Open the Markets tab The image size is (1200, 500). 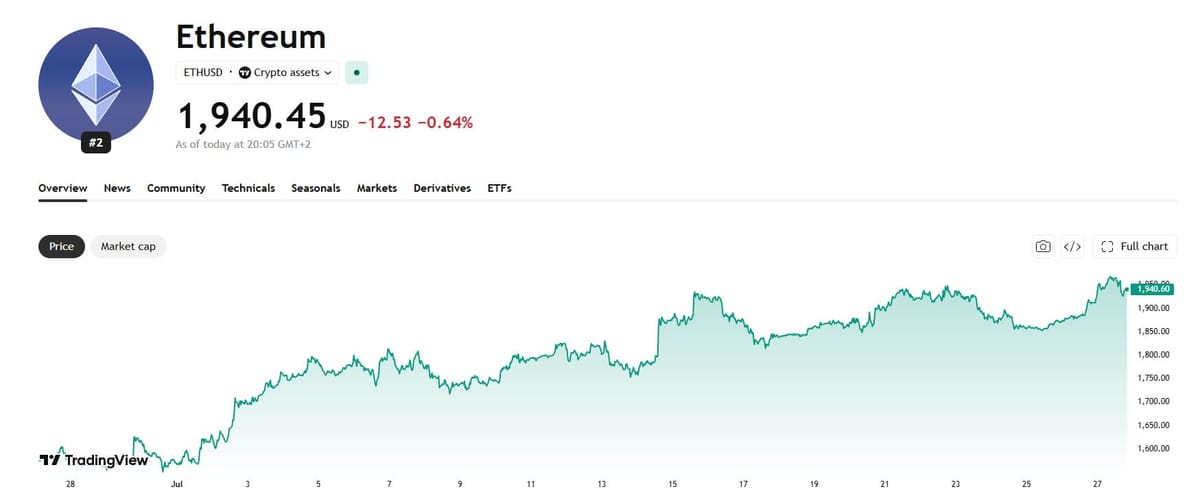(x=377, y=188)
